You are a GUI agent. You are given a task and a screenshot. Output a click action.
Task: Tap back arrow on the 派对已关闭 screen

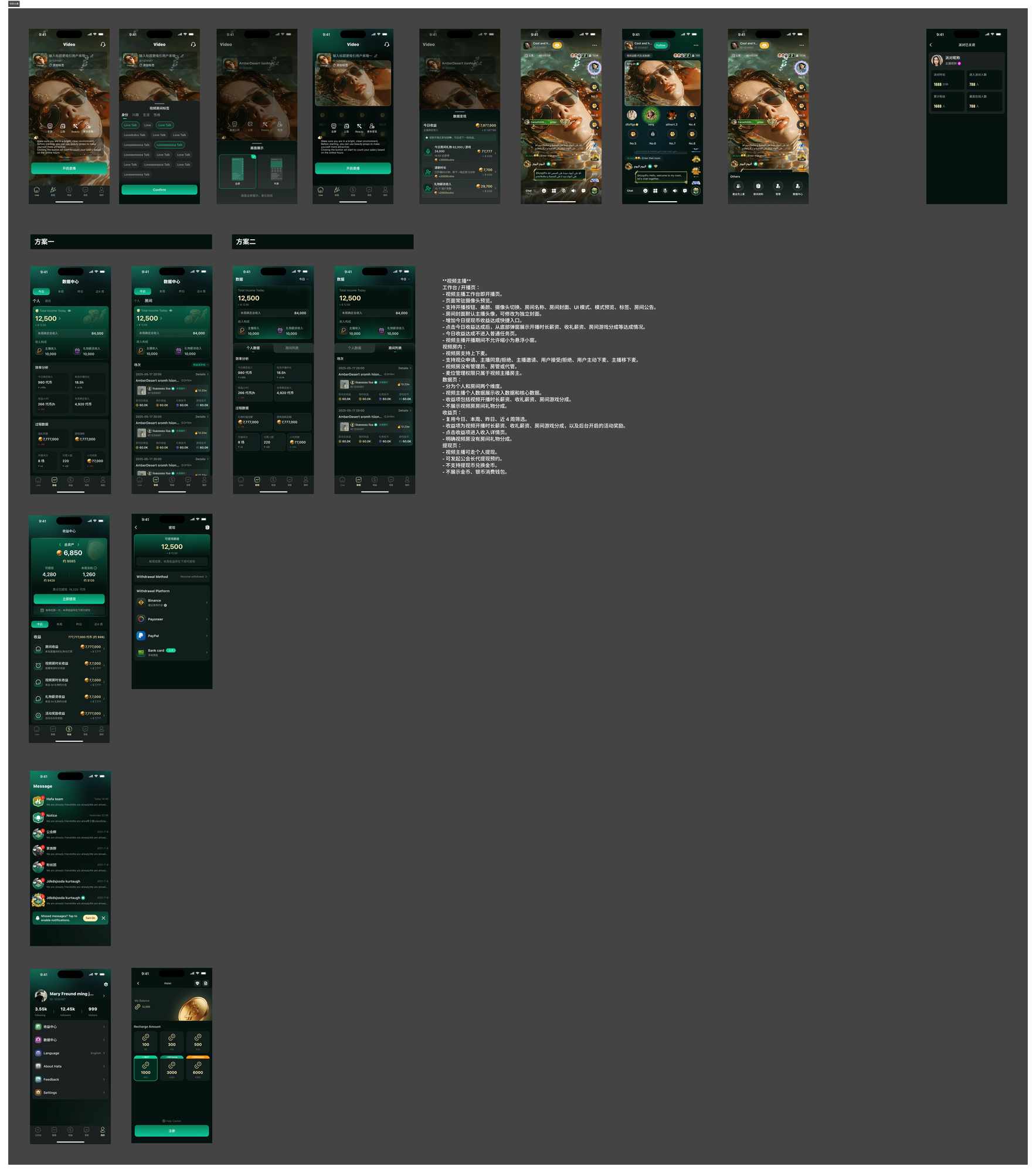930,45
